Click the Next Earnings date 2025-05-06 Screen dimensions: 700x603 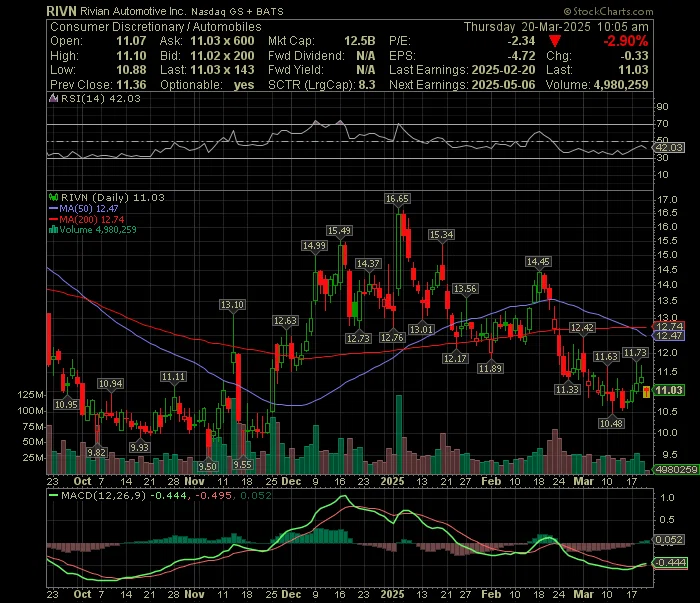click(x=503, y=85)
